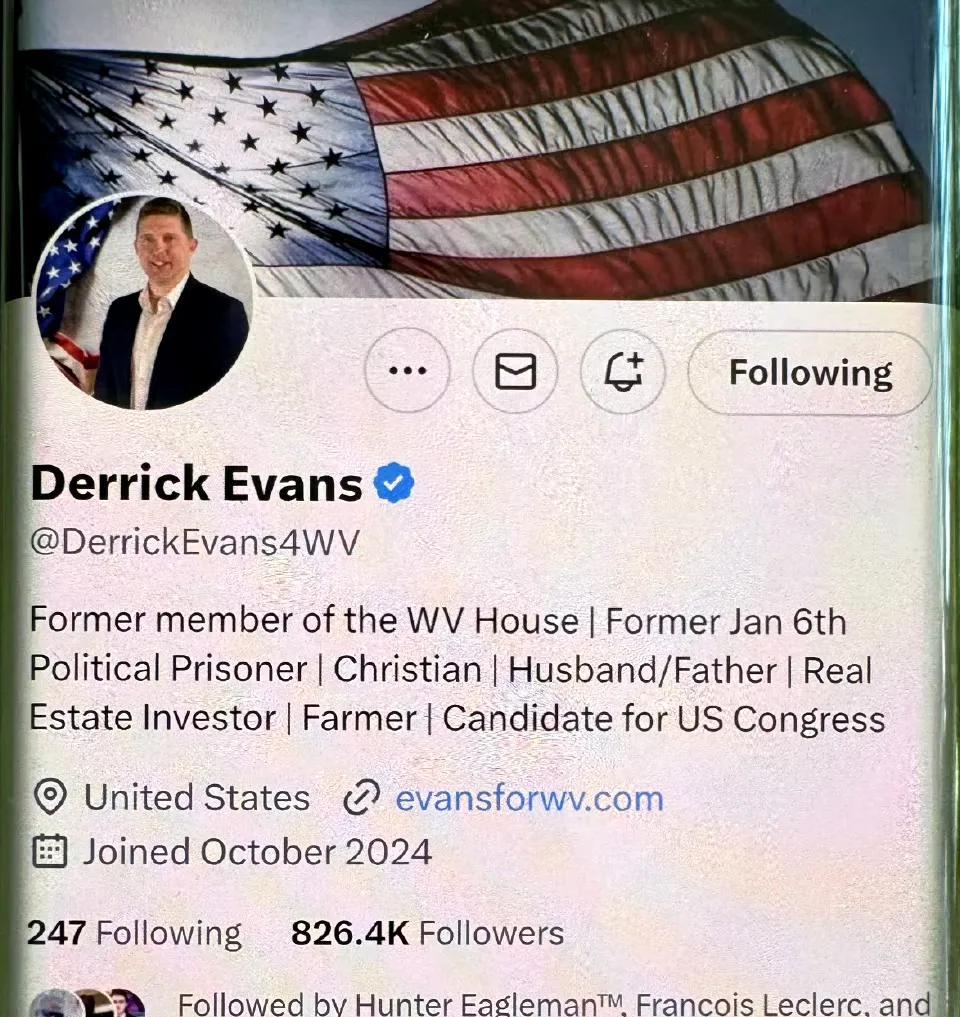Open the circular profile photo
This screenshot has width=960, height=1017.
coord(143,302)
